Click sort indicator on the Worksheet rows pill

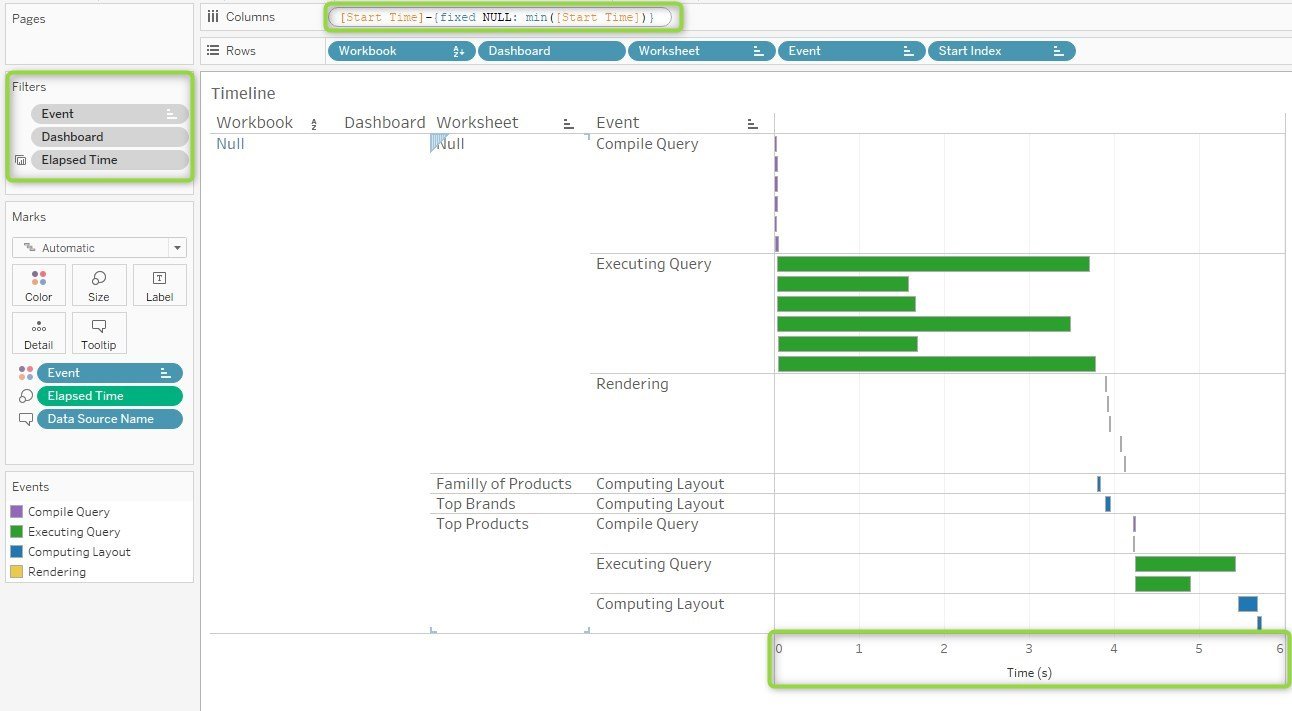tap(760, 51)
